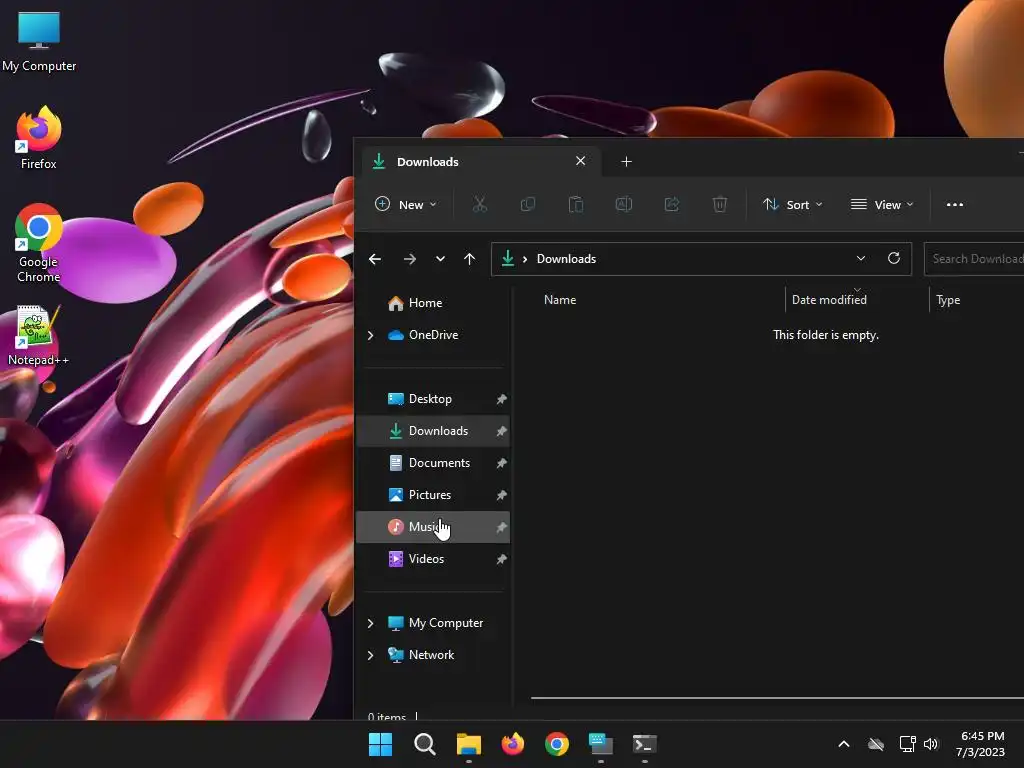Open the three-dot See more menu
Viewport: 1024px width, 768px height.
(x=955, y=204)
